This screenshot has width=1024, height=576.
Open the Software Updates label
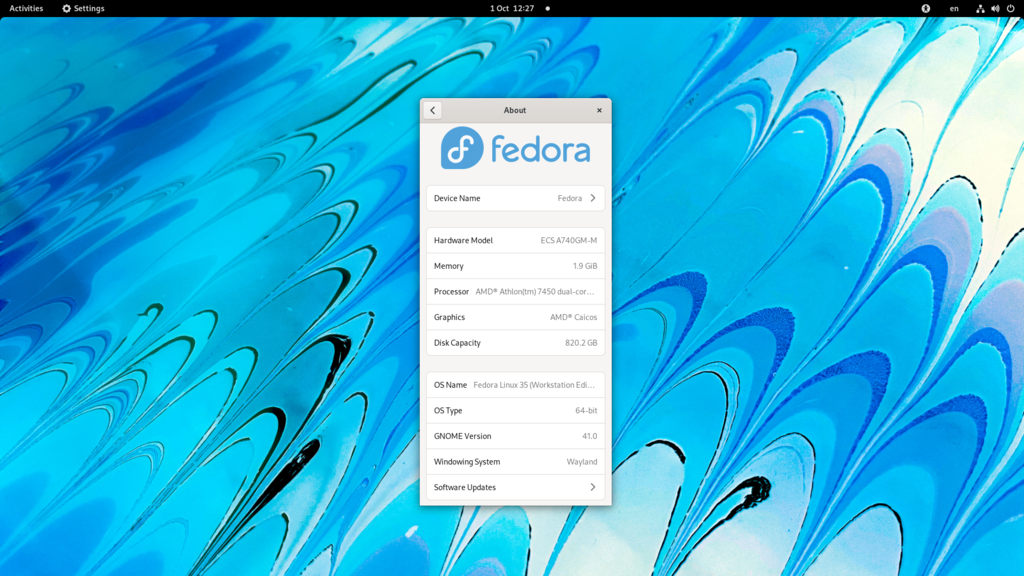click(x=465, y=487)
